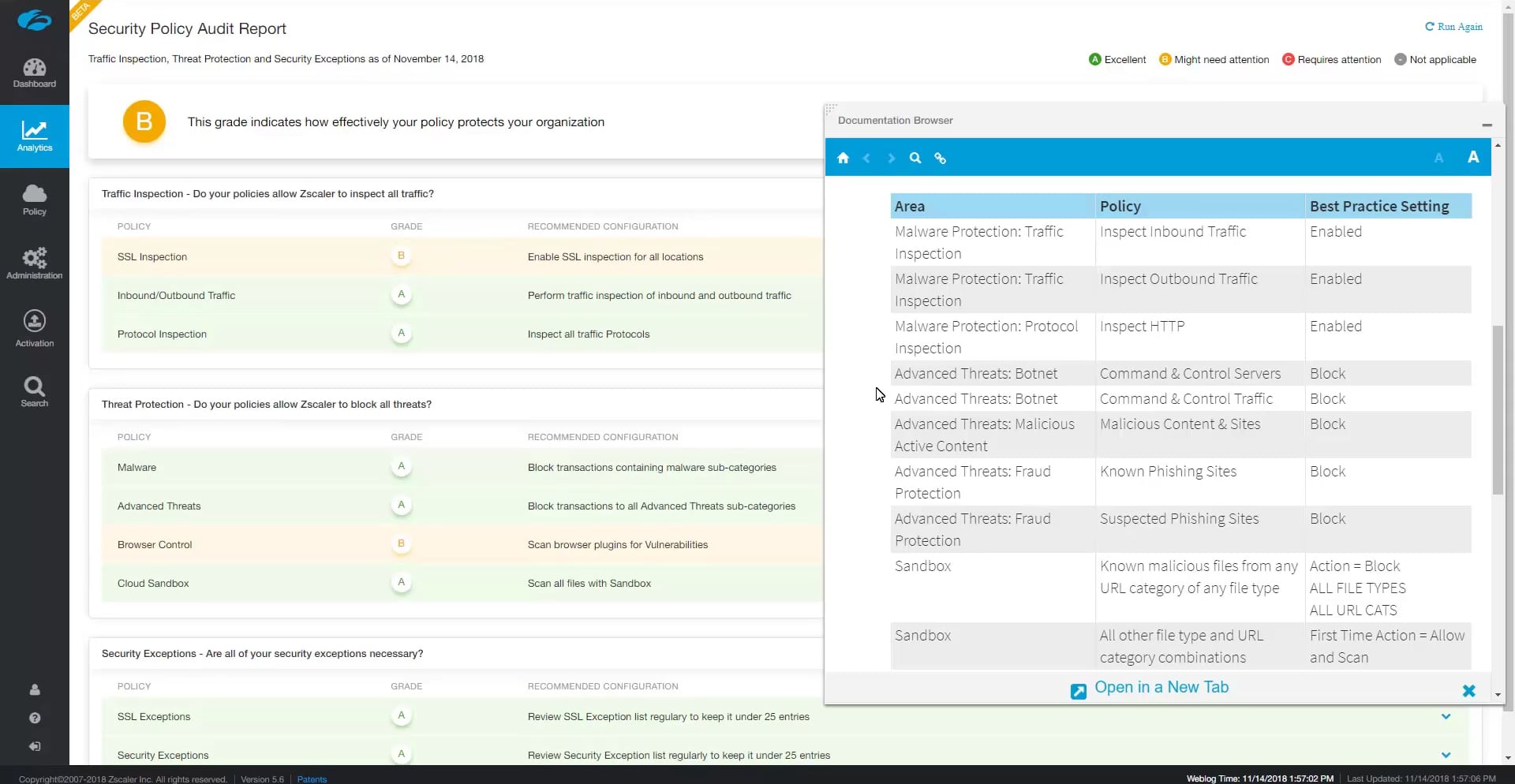This screenshot has height=784, width=1515.
Task: Select the Browser Control policy row
Action: [x=462, y=545]
